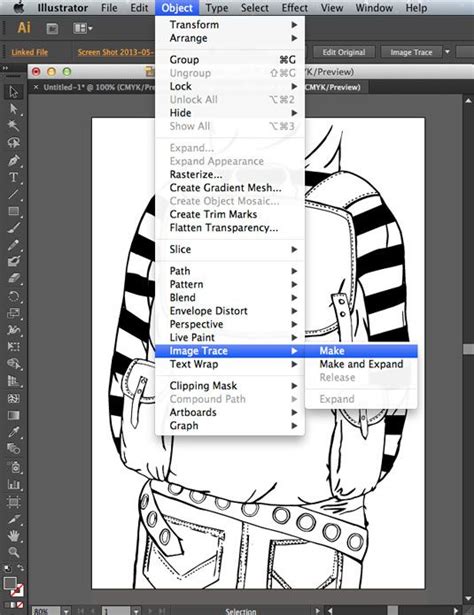Choose Make and Expand option
The height and width of the screenshot is (615, 474).
(361, 364)
